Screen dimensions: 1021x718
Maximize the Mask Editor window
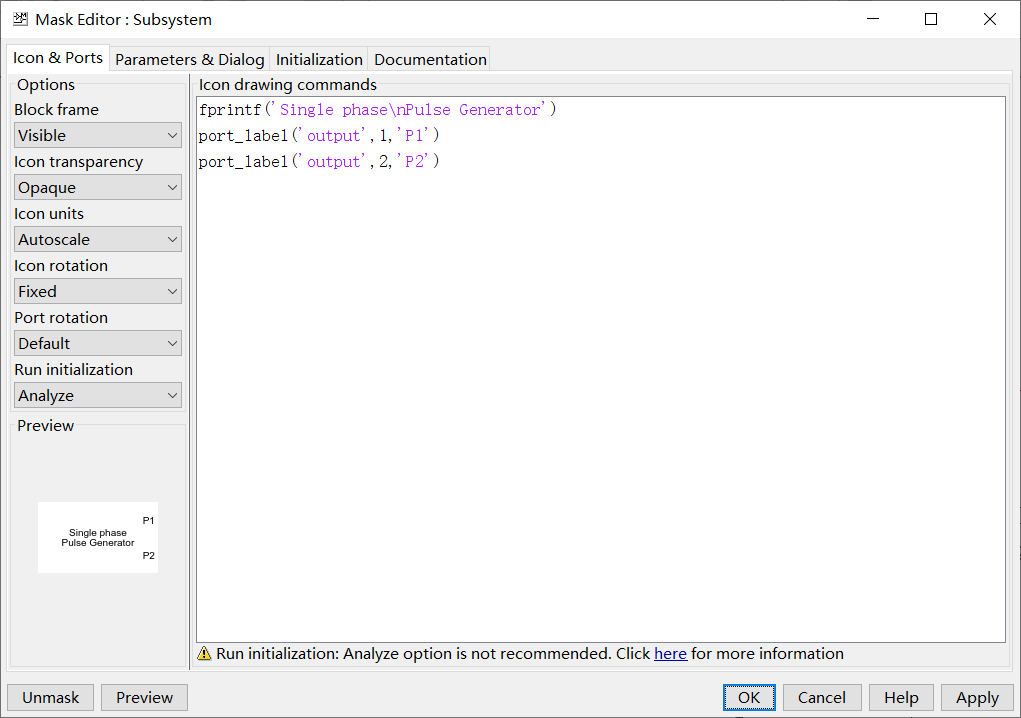click(931, 19)
